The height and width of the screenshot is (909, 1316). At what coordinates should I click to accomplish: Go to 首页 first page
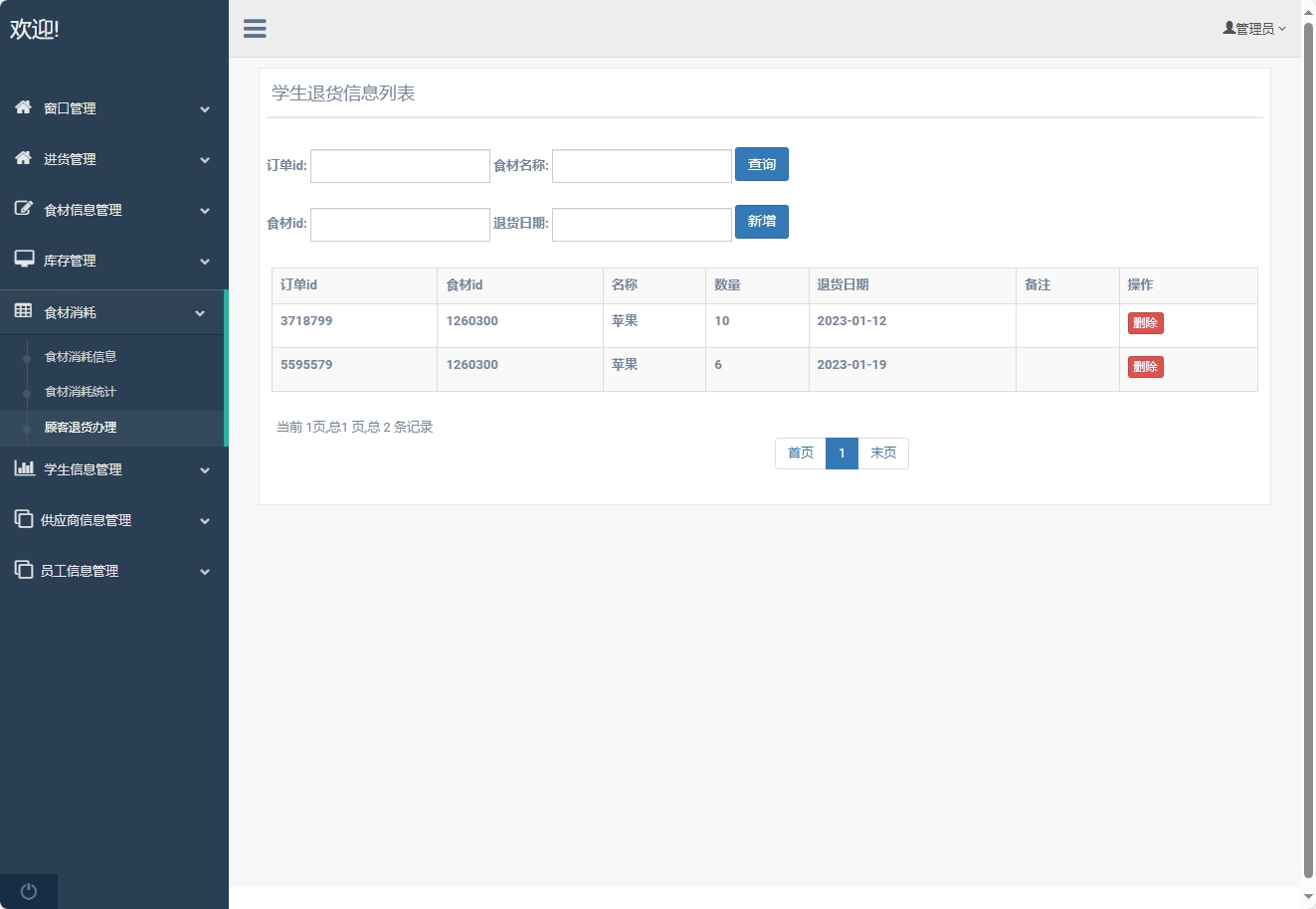[x=801, y=454]
